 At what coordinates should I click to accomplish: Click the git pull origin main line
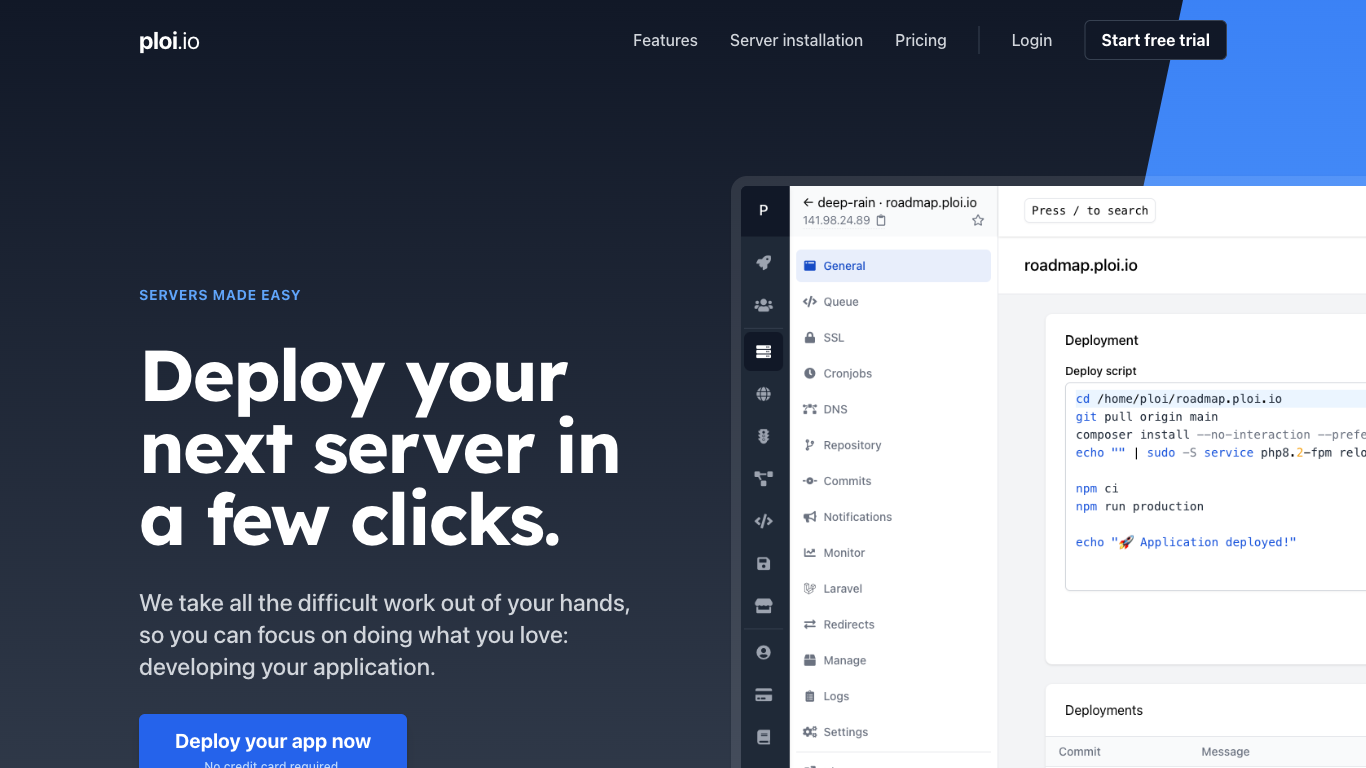coord(1147,417)
